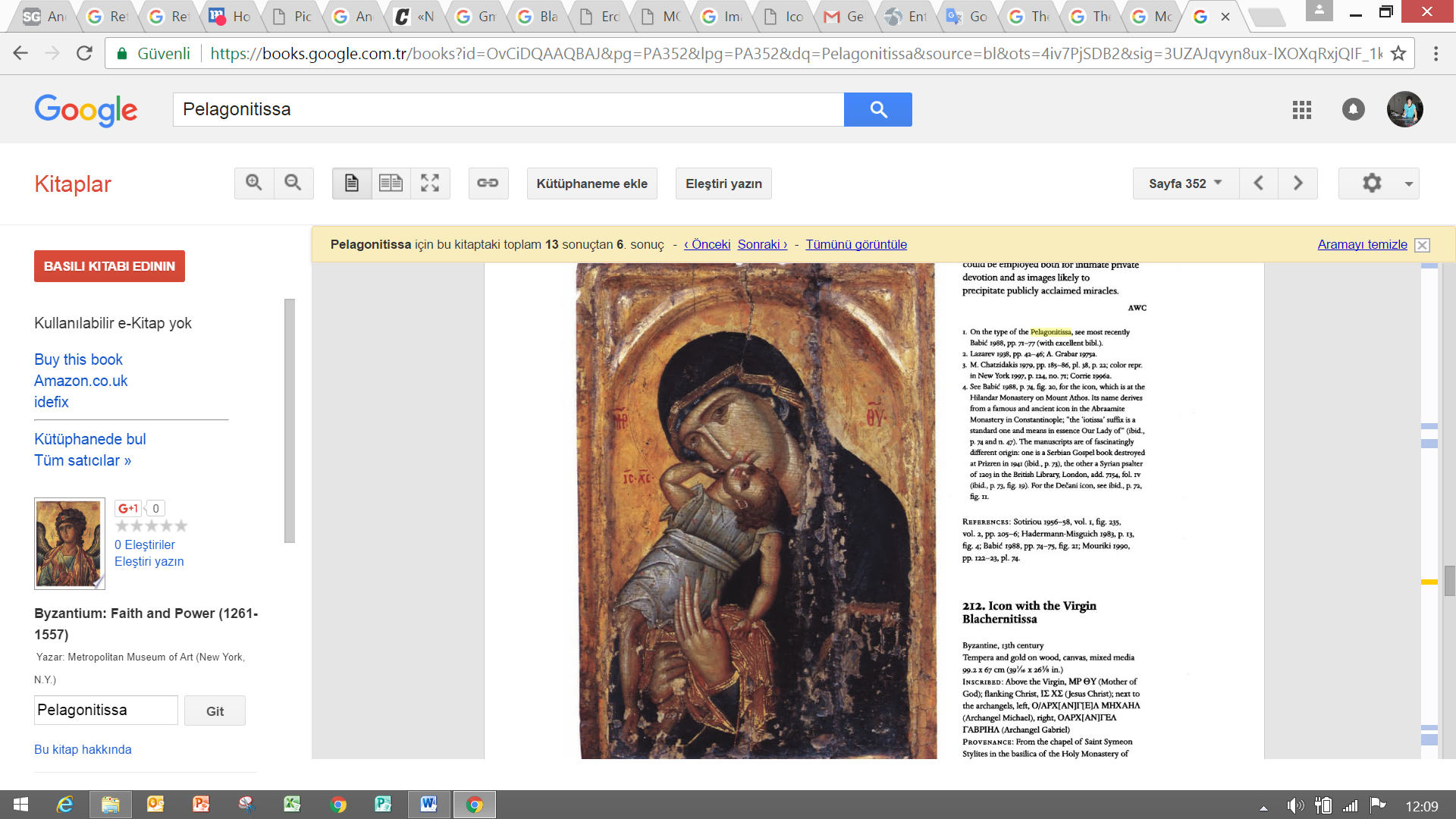Screen dimensions: 1456x819
Task: Open the Google account avatar
Action: click(1405, 110)
